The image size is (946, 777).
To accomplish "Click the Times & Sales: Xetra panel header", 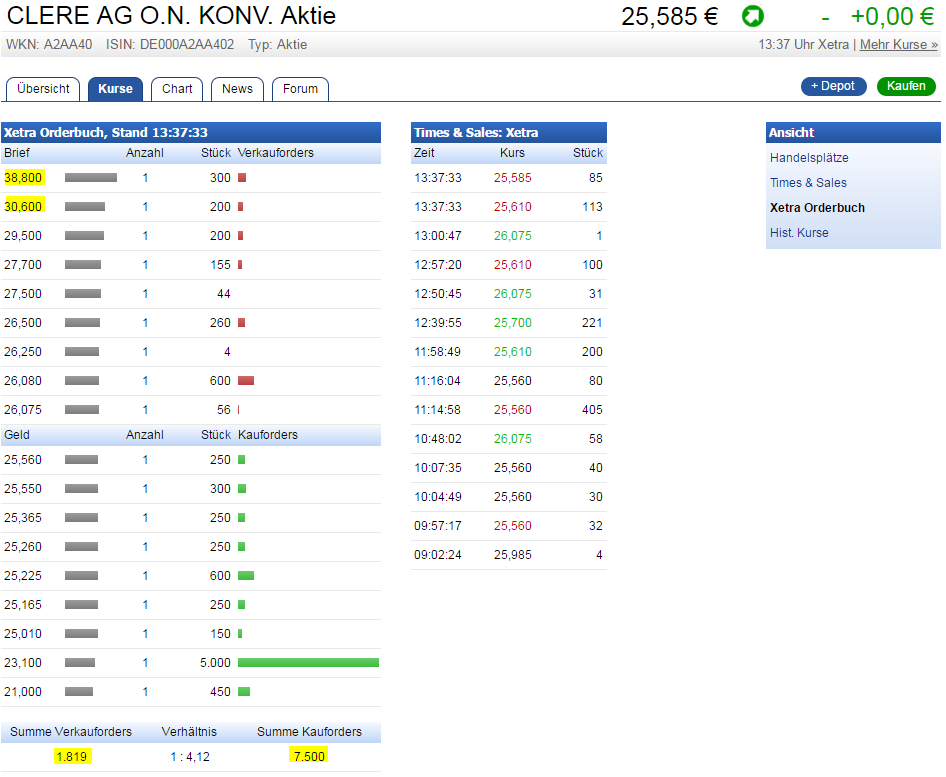I will [x=509, y=132].
